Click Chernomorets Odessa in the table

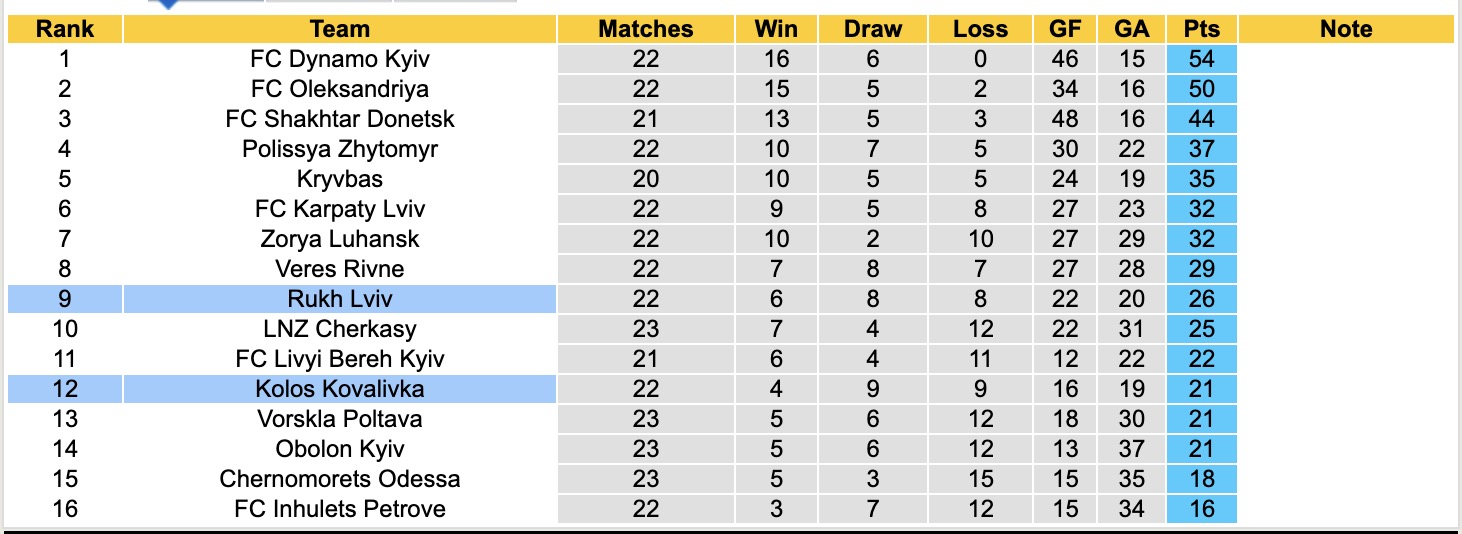(x=340, y=479)
